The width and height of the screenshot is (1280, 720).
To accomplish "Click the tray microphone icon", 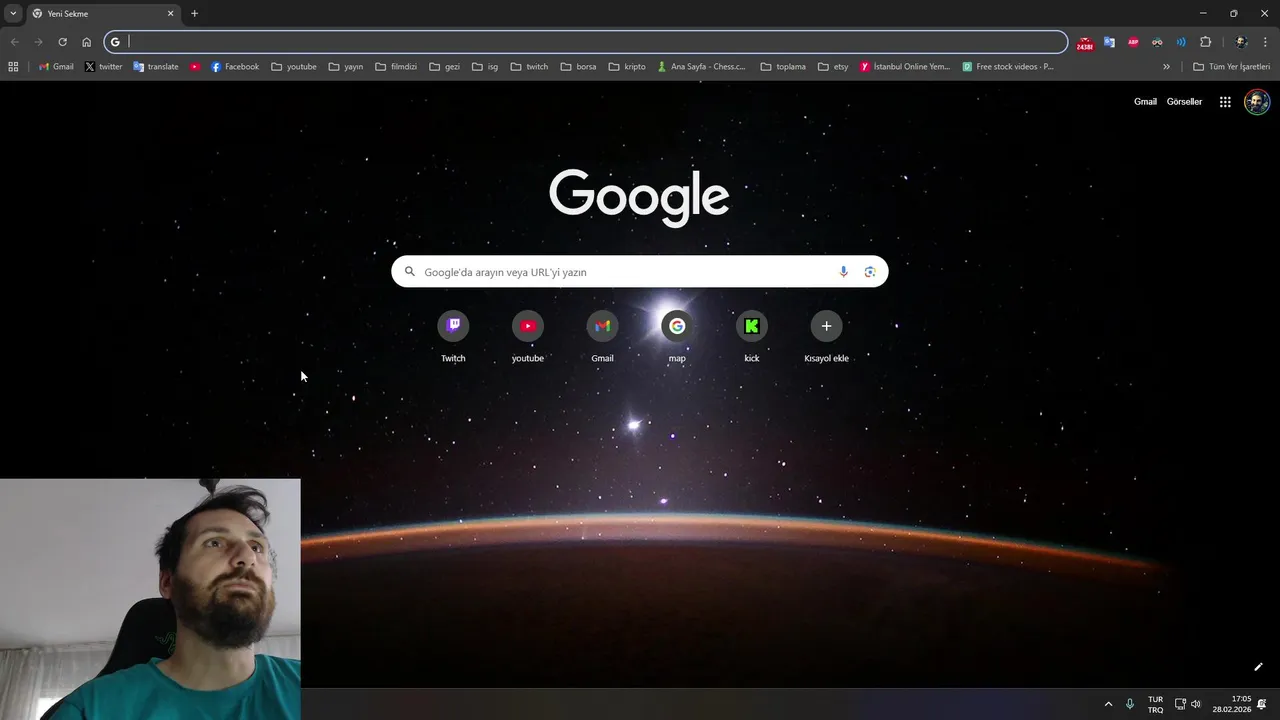I will click(1130, 704).
